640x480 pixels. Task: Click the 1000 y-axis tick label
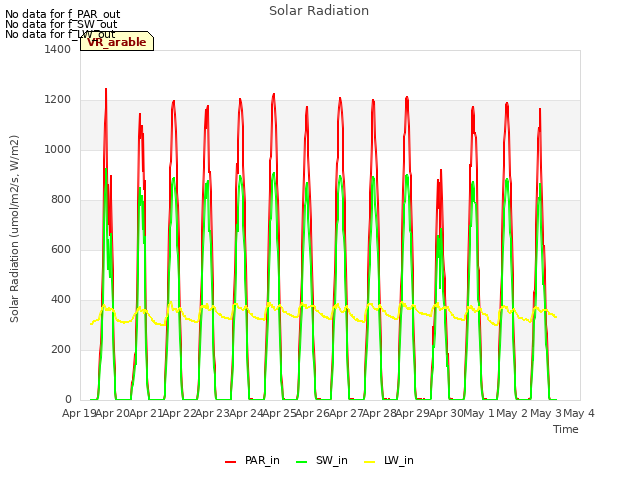coord(58,150)
